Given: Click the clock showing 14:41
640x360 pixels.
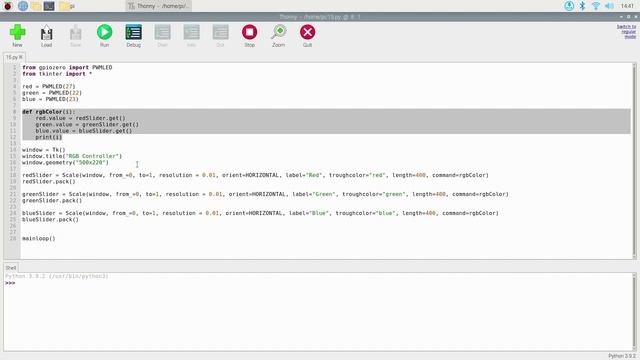Looking at the screenshot, I should click(x=627, y=6).
